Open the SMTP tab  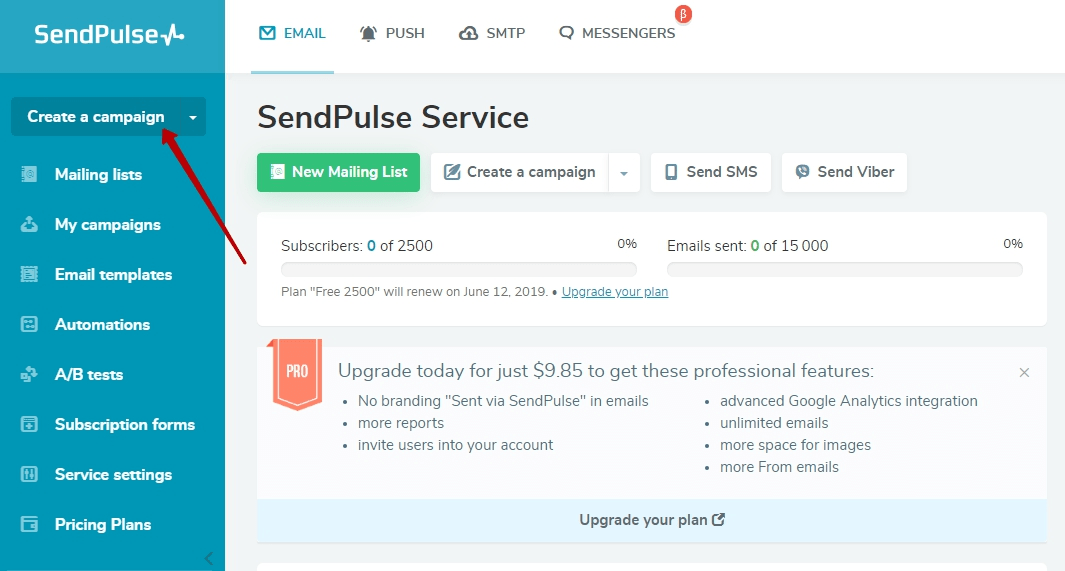[492, 33]
